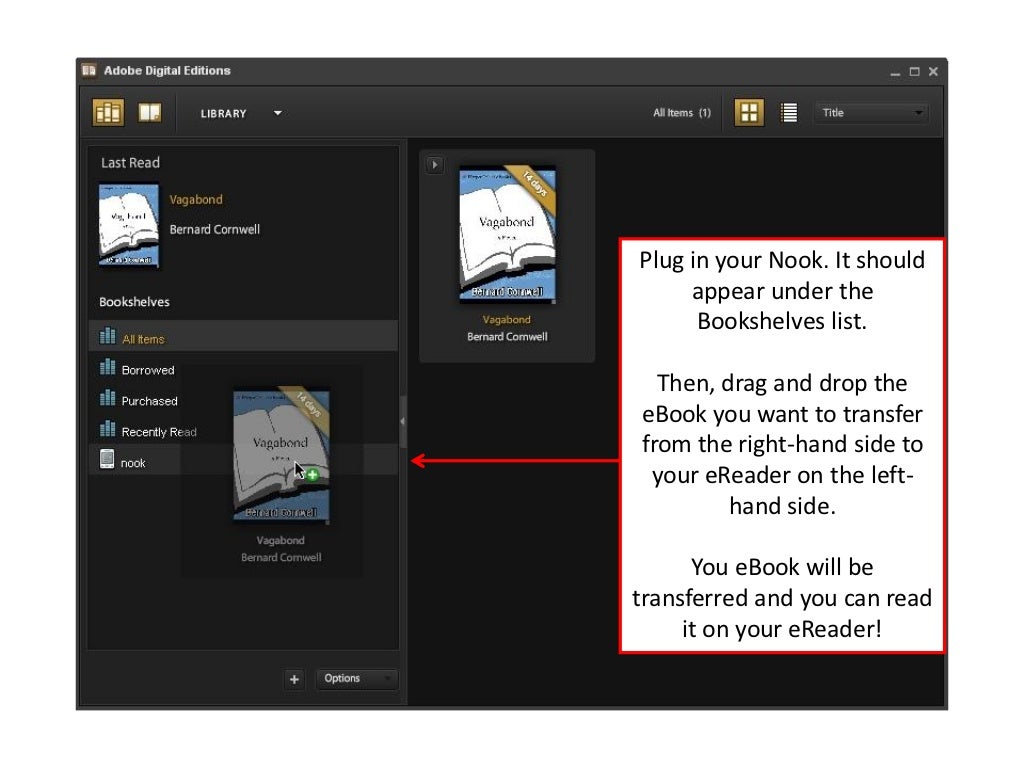Open item options arrow on Vagabond card
Screen dimensions: 1024x768
[434, 165]
